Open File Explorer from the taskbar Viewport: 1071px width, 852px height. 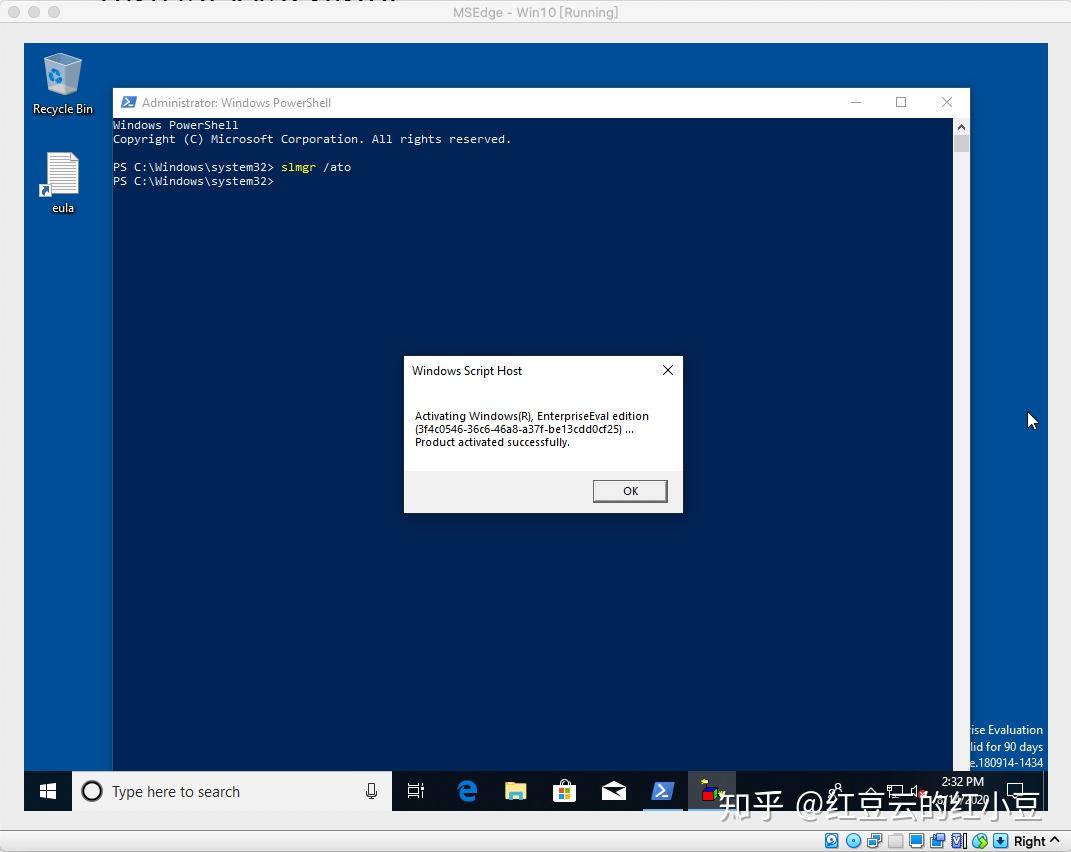[515, 791]
